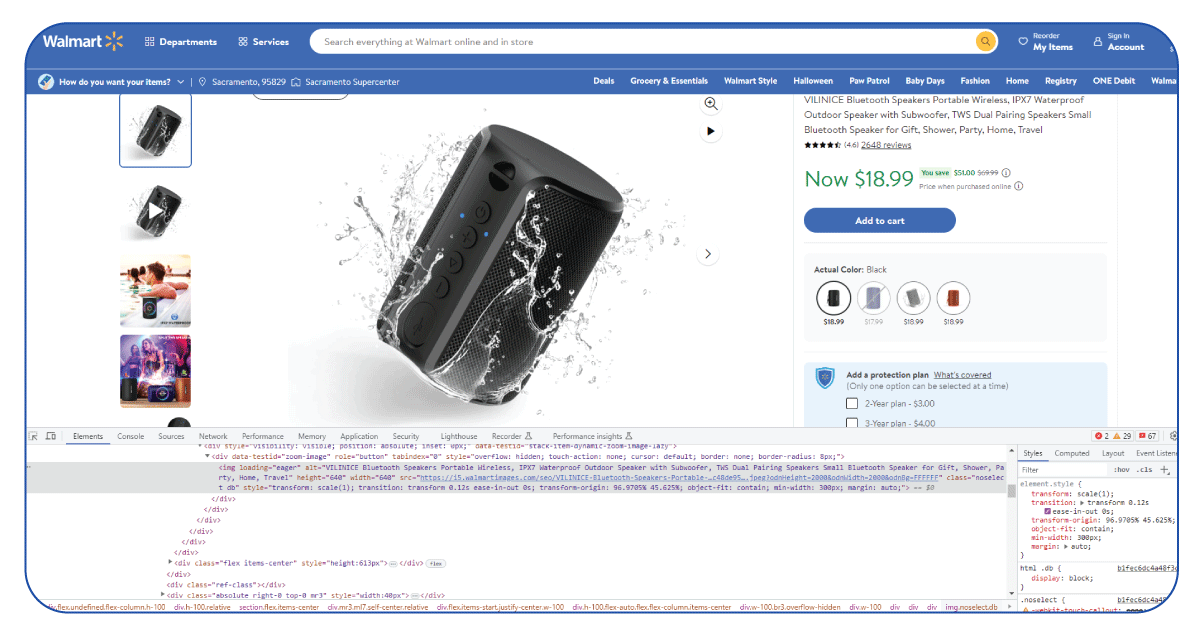Image resolution: width=1203 pixels, height=634 pixels.
Task: Select the $17.99 color swatch
Action: (874, 298)
